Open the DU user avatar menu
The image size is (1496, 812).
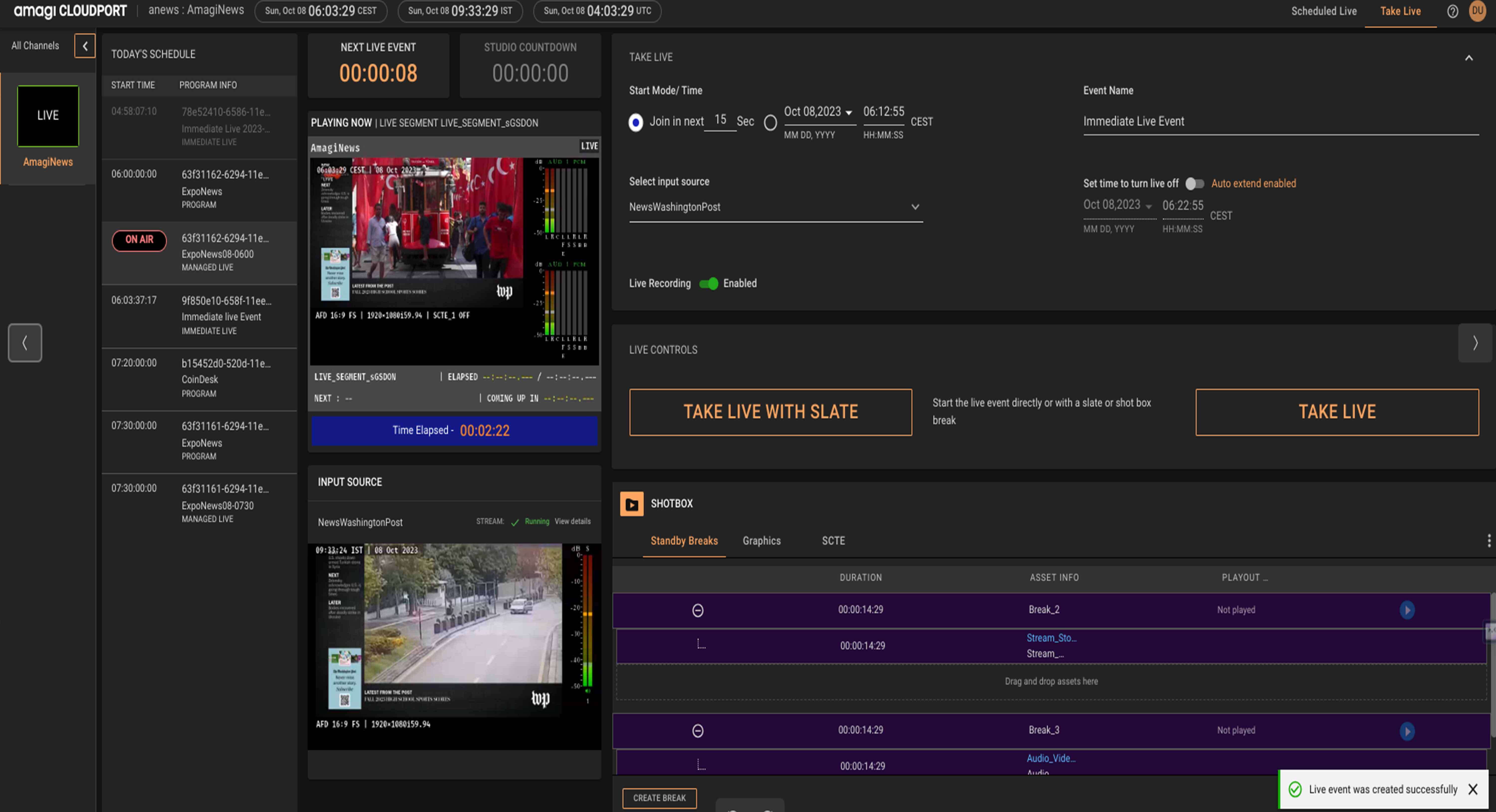click(1477, 10)
